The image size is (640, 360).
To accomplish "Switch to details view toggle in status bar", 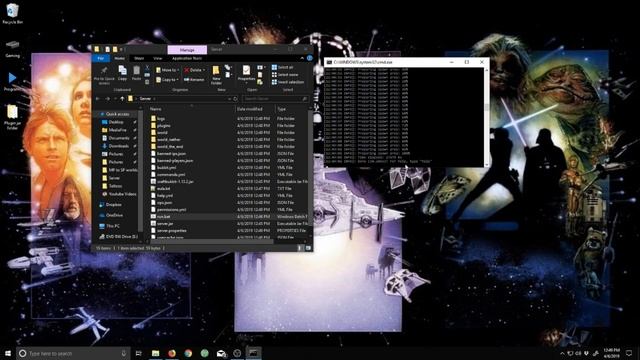I will tap(300, 248).
